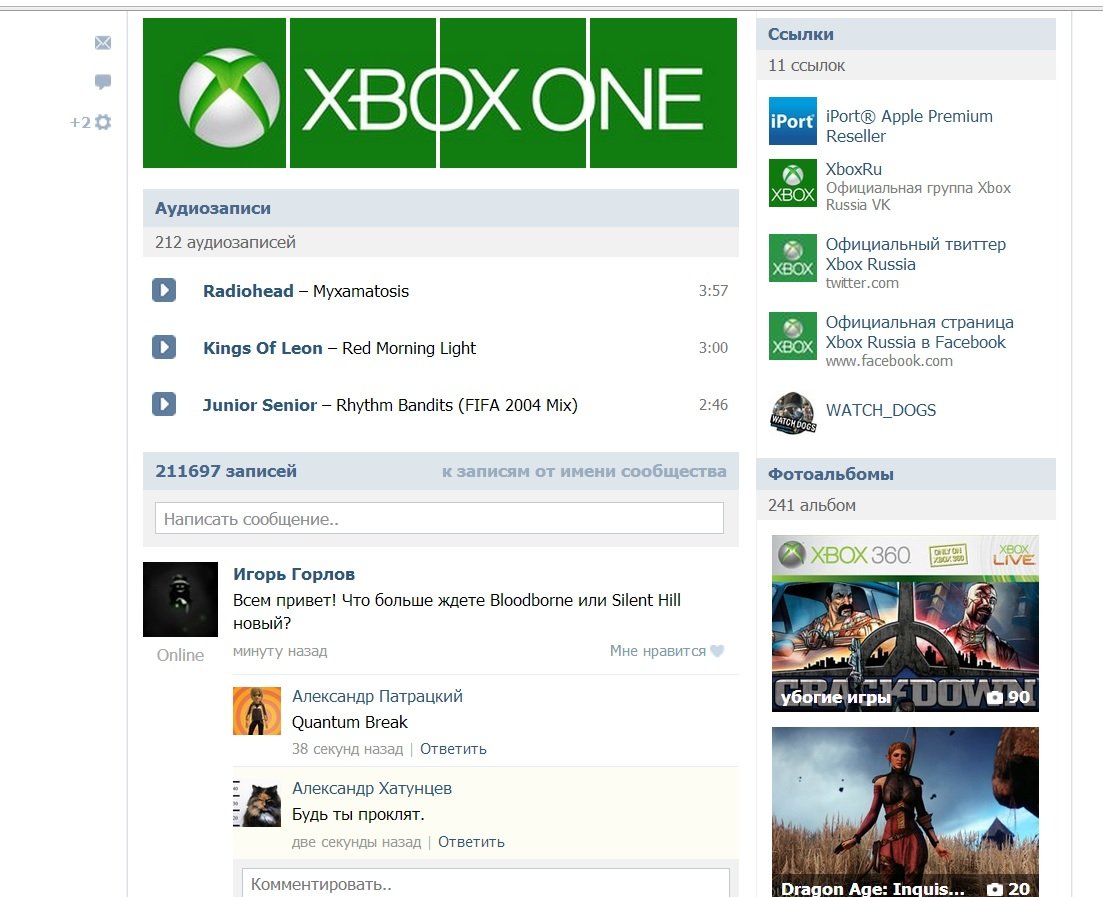
Task: Open Александр Патрацкий's name link
Action: 377,696
